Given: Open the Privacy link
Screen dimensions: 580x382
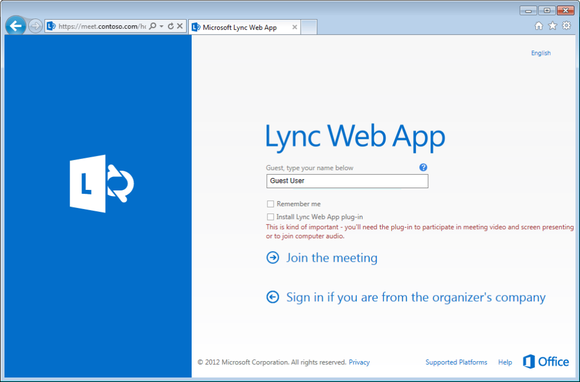Looking at the screenshot, I should pyautogui.click(x=359, y=362).
